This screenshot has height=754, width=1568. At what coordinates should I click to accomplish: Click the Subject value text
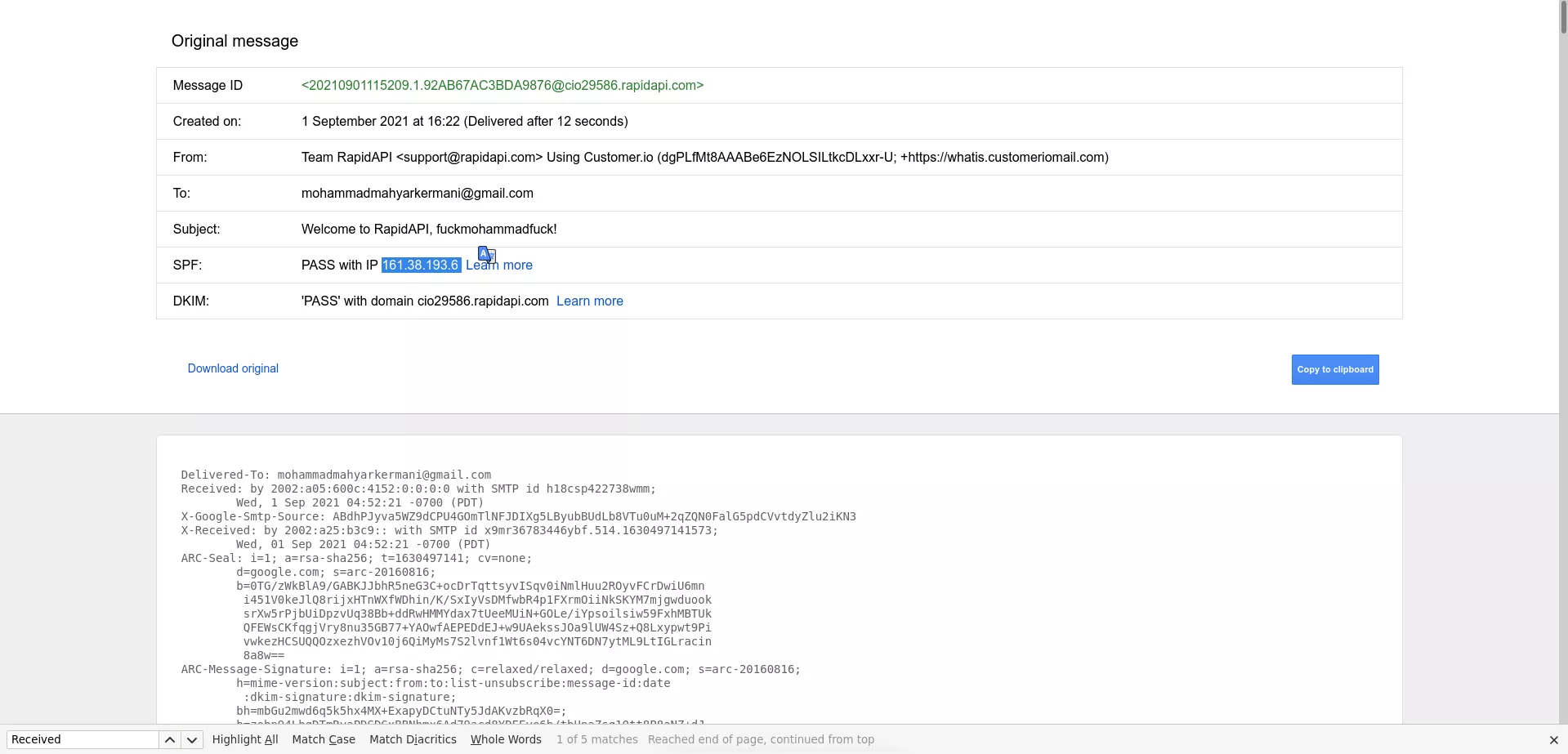[429, 230]
